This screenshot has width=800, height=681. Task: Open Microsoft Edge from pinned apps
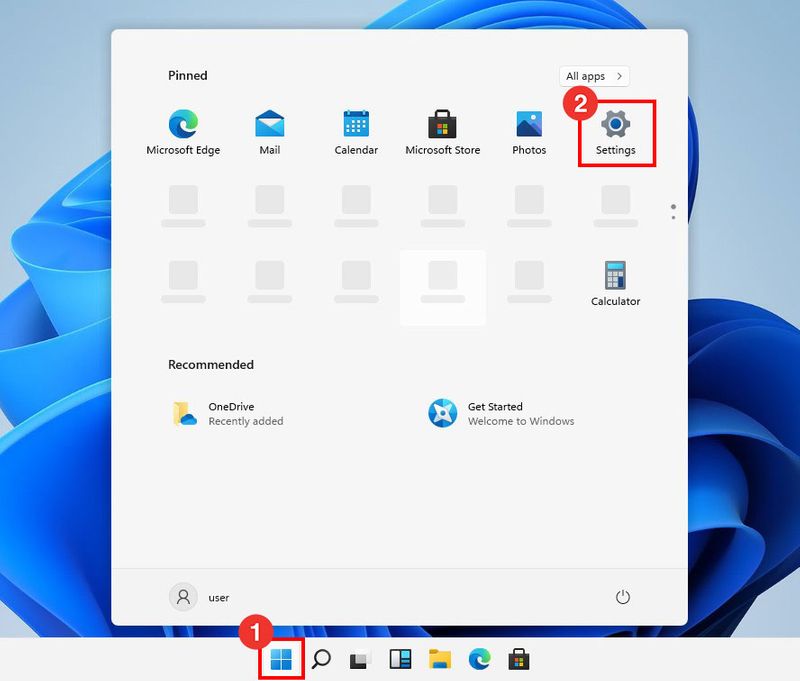coord(183,132)
